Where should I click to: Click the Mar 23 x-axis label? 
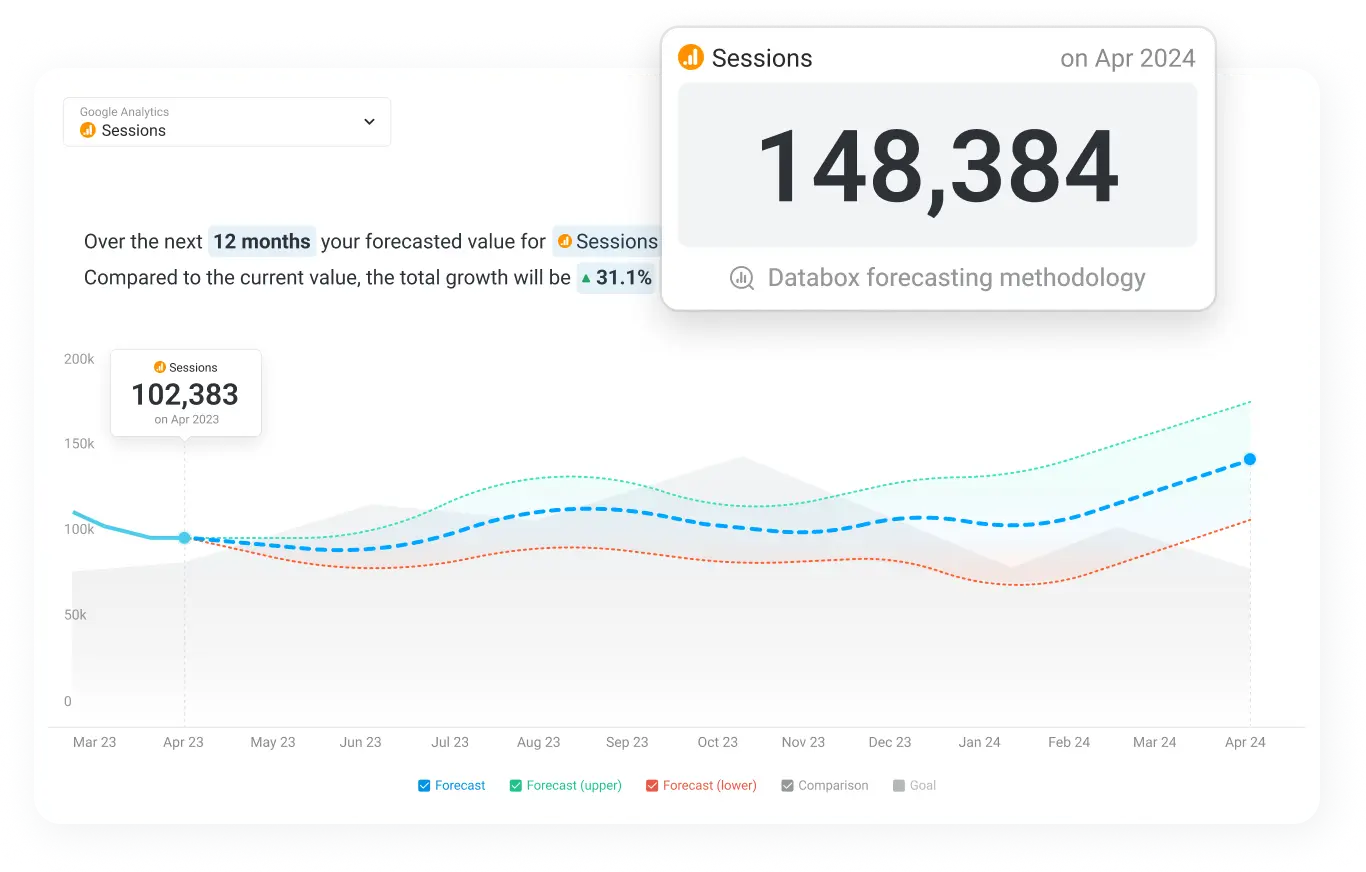(x=95, y=742)
